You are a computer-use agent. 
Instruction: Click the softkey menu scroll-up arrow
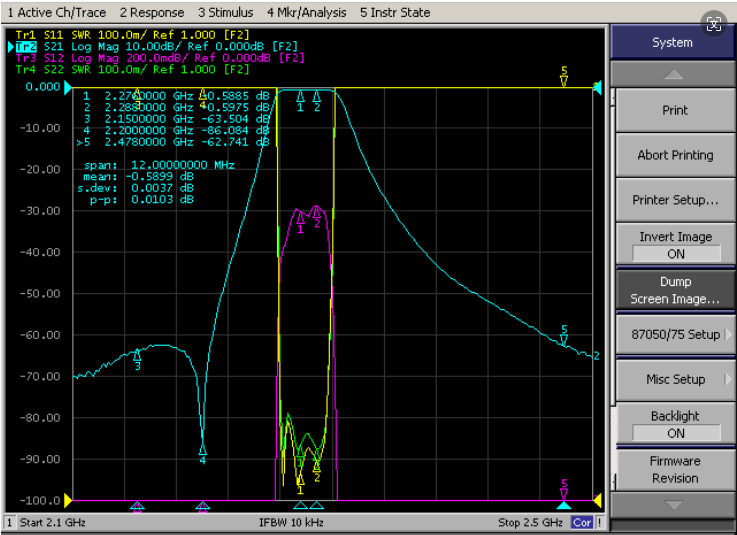pyautogui.click(x=673, y=73)
